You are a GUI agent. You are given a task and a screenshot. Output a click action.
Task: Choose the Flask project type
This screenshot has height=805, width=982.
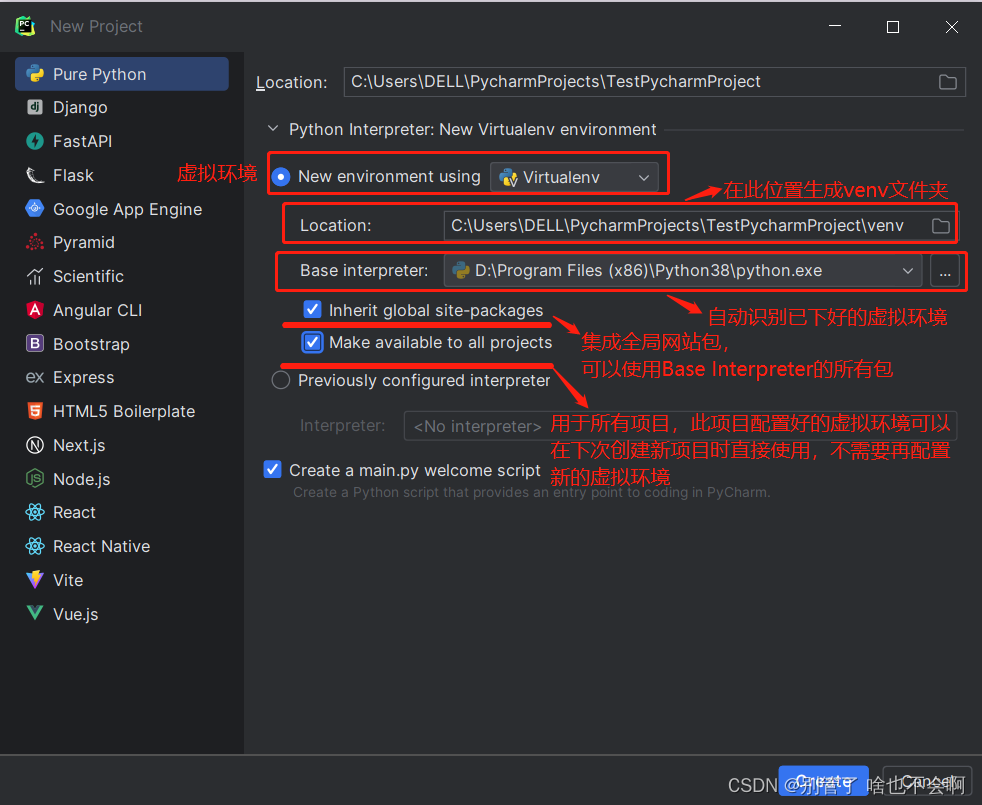121,175
